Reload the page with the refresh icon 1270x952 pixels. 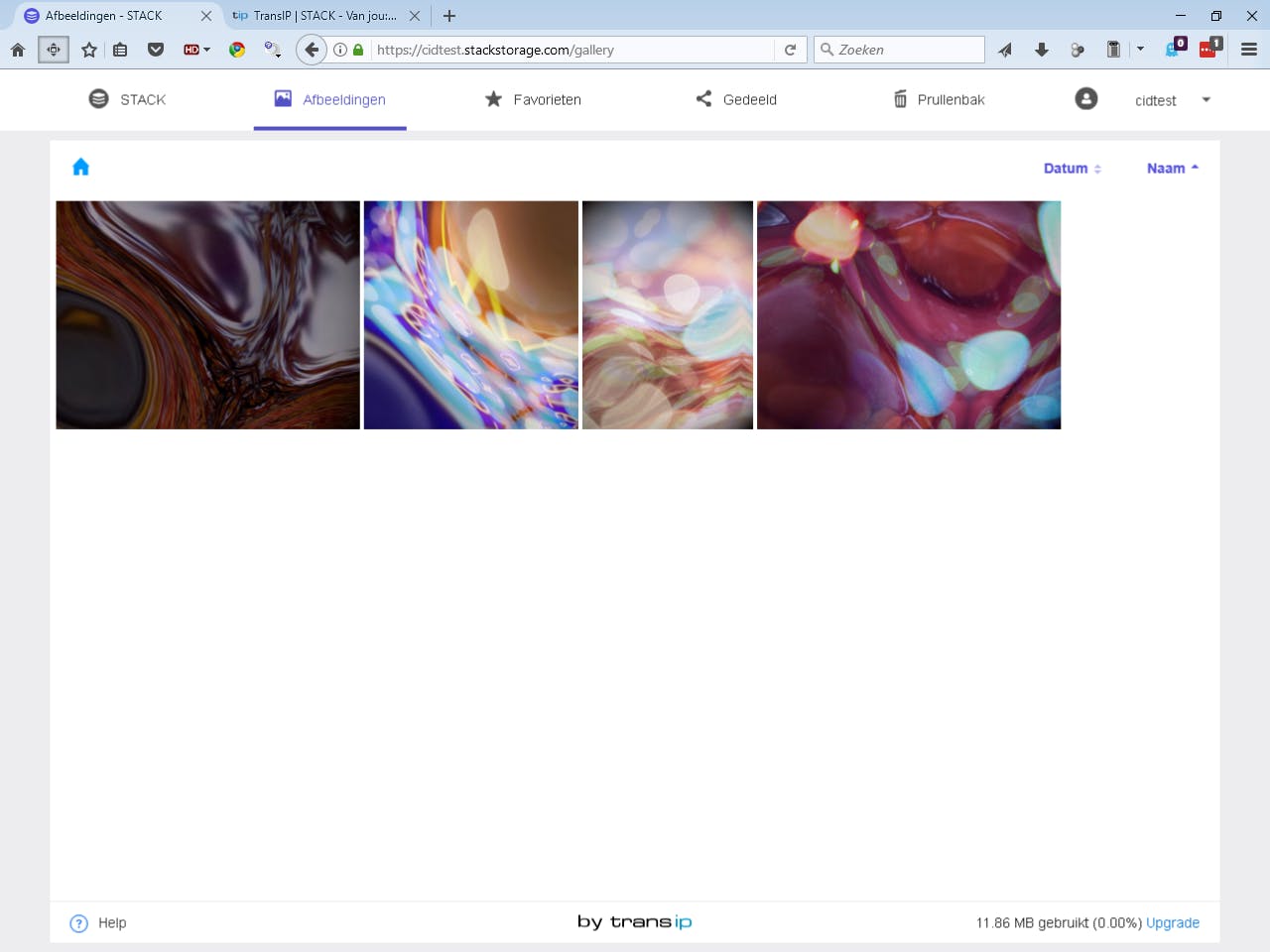tap(790, 50)
